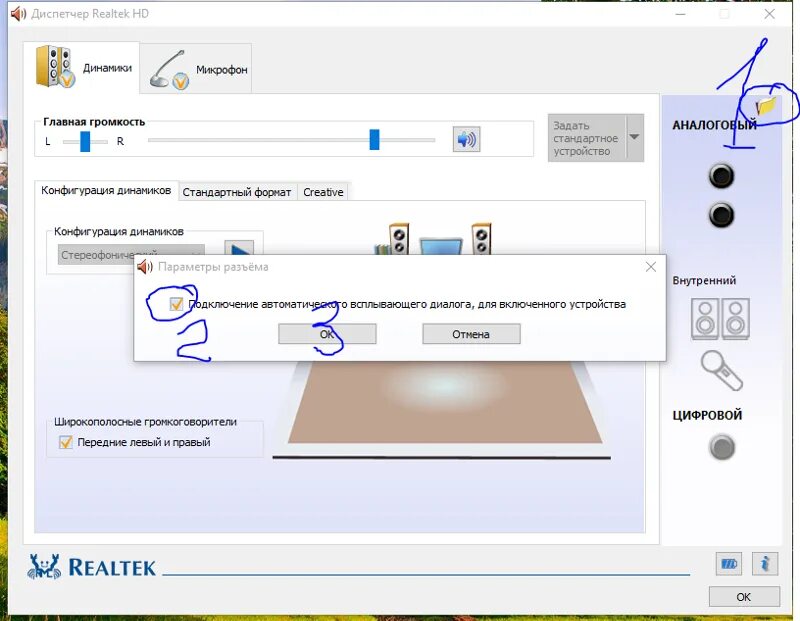Click the upper analog jack connector
This screenshot has height=621, width=800.
[x=721, y=176]
